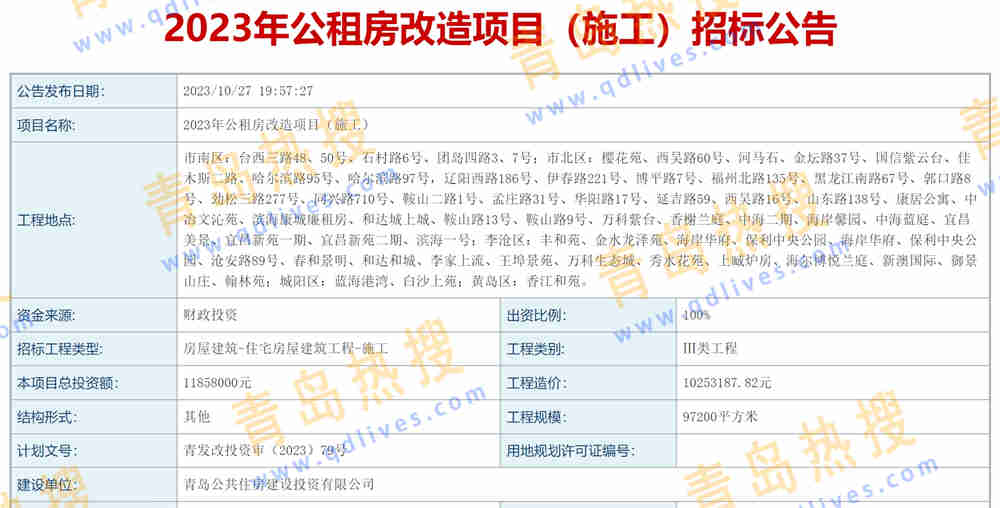
Task: Select the 工程地点 label cell
Action: 94,221
